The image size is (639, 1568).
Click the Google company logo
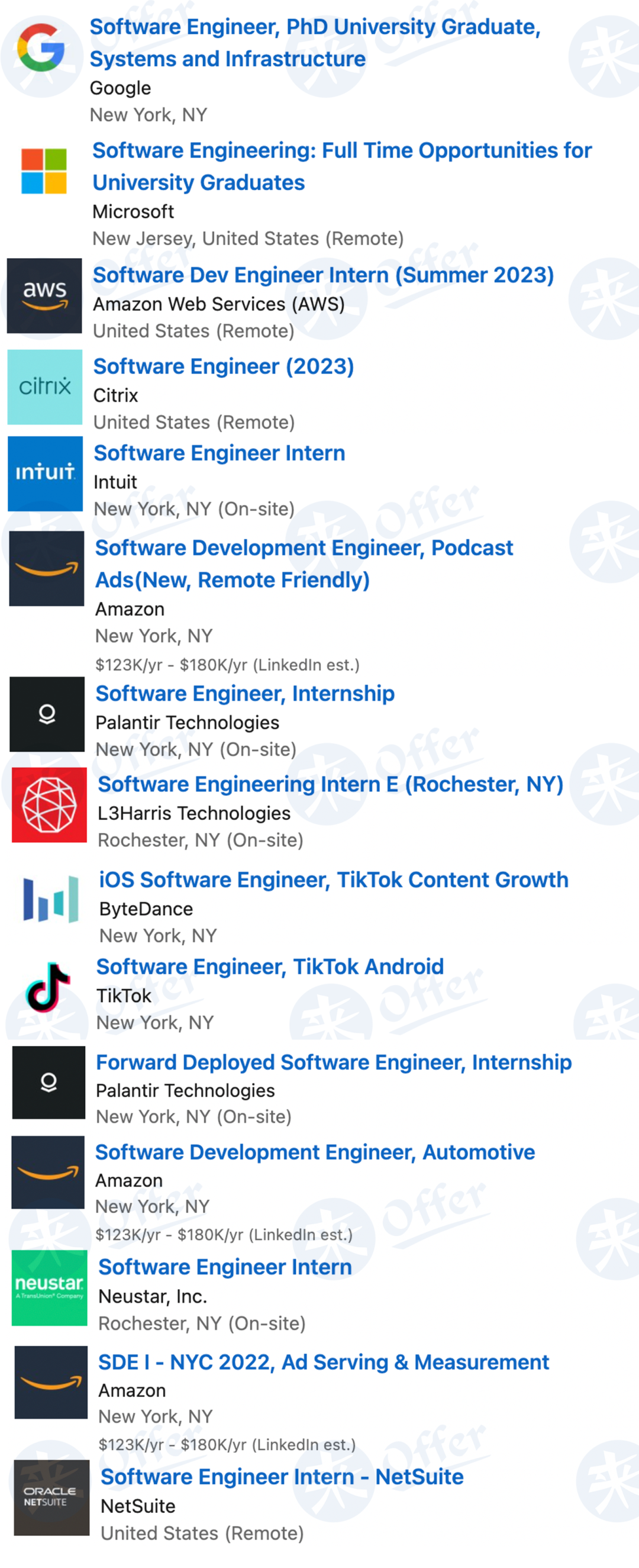pos(41,47)
